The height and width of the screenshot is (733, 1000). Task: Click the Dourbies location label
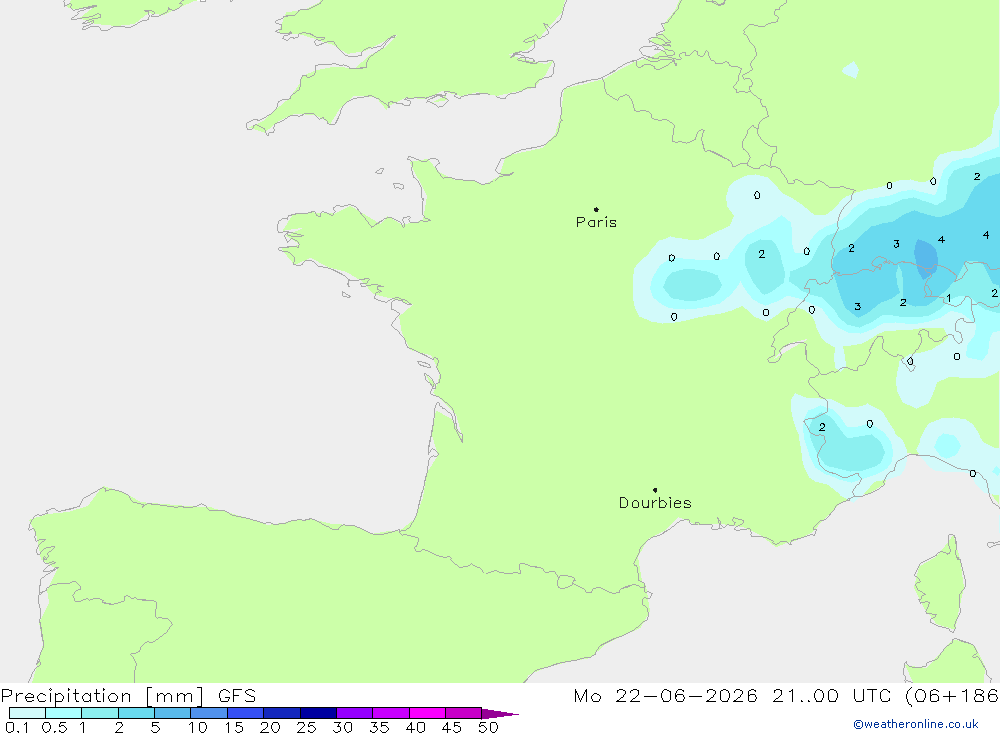[x=655, y=503]
